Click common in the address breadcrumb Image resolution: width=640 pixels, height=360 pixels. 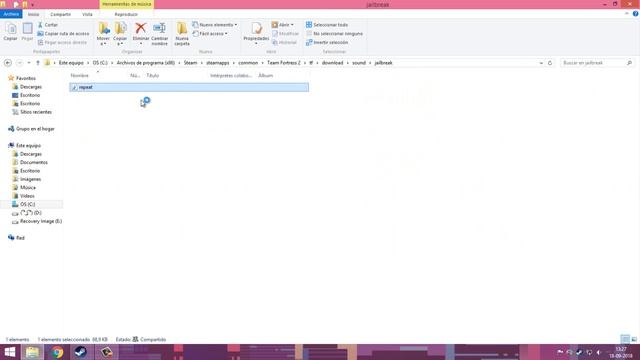pyautogui.click(x=248, y=63)
